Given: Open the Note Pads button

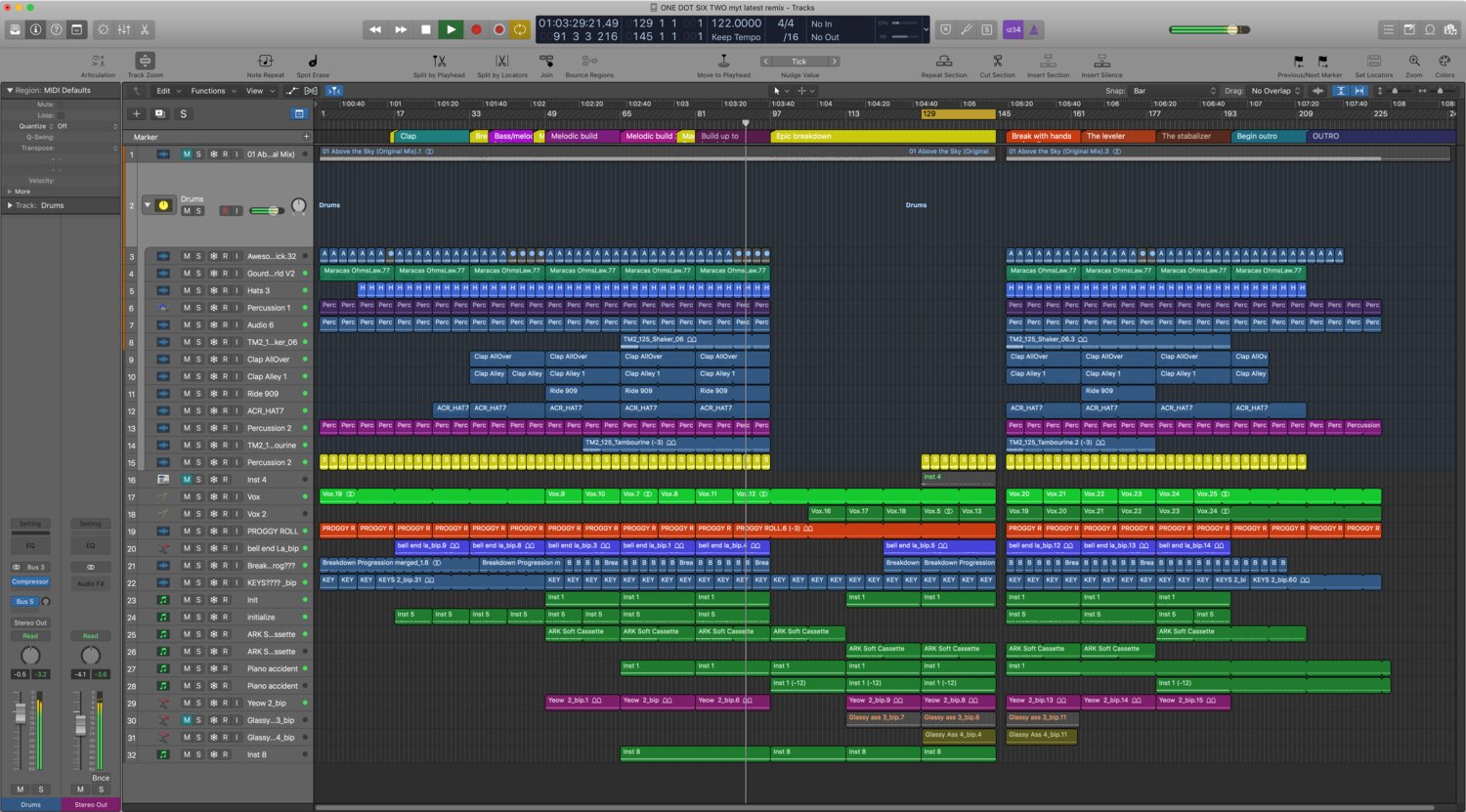Looking at the screenshot, I should point(1409,30).
